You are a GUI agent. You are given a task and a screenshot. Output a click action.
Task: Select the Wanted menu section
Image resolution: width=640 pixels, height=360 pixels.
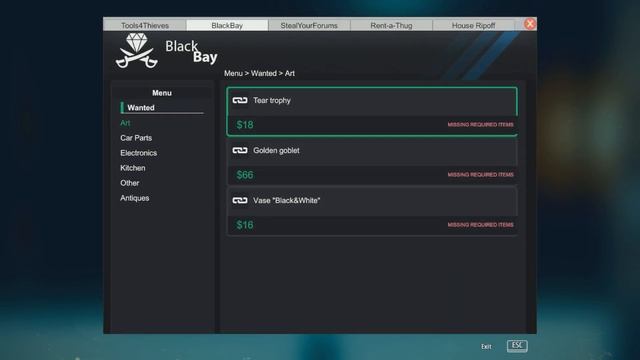162,108
